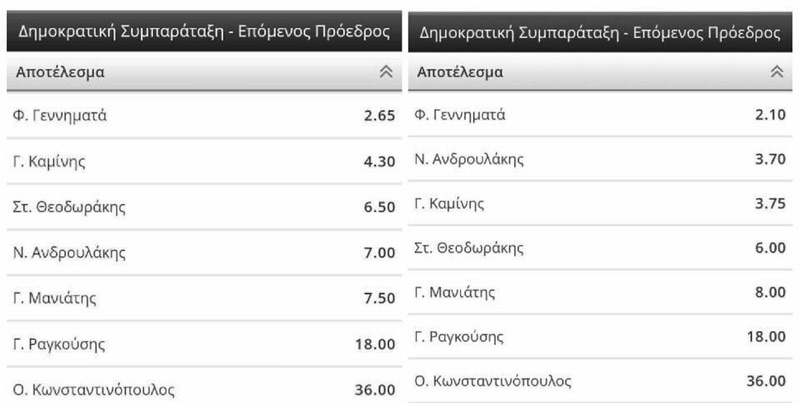Pick Ν. Ανδρουλάκης at 3.70
The image size is (800, 403).
coord(769,159)
